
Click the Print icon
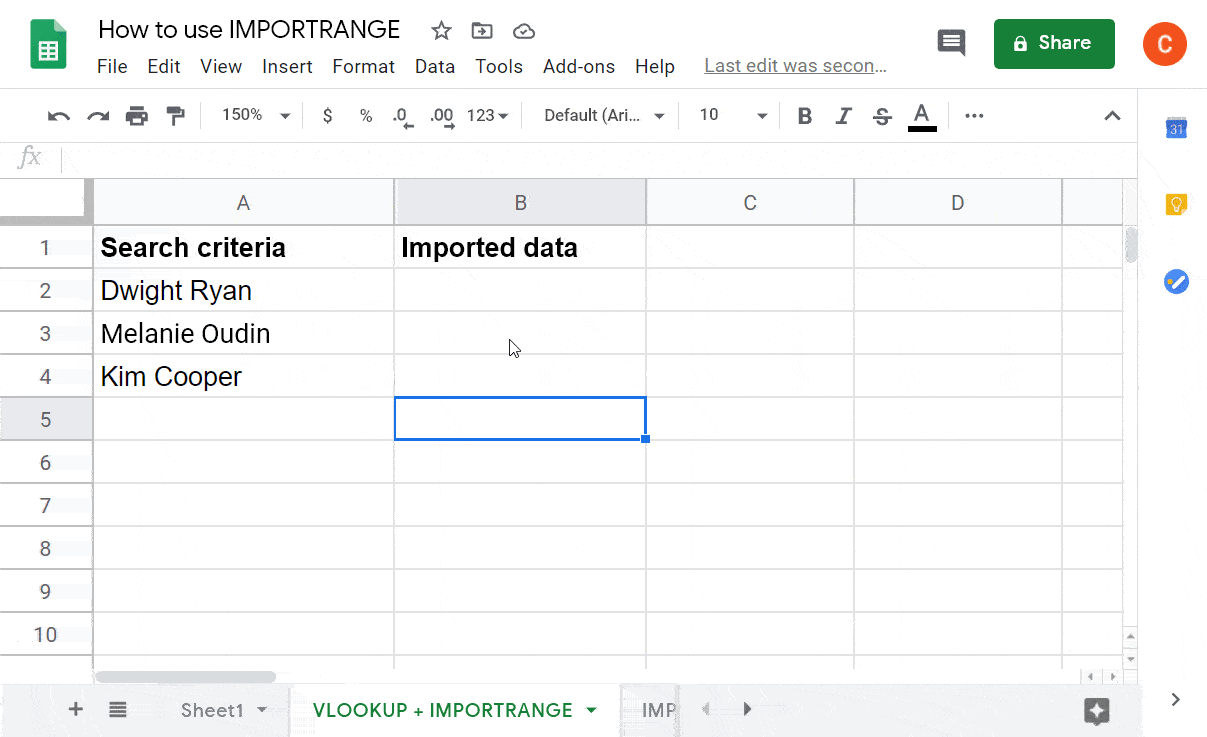(x=137, y=116)
